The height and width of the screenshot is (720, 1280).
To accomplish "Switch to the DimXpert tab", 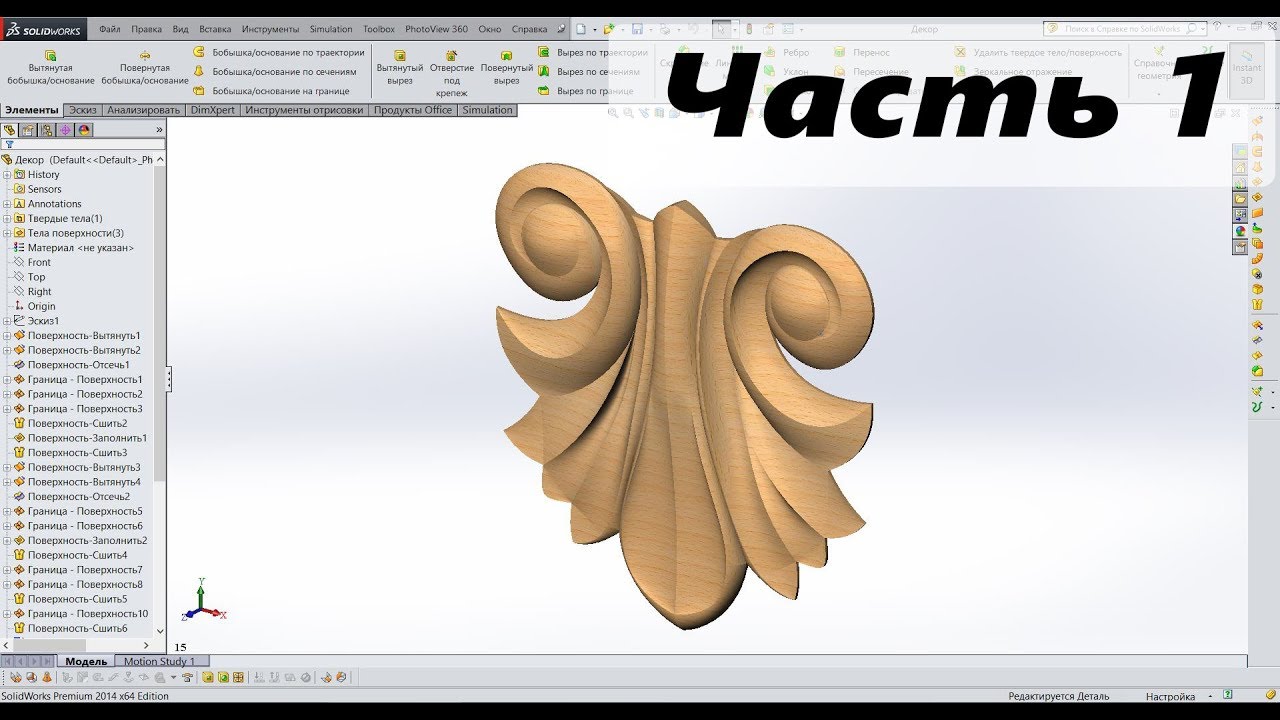I will coord(212,110).
